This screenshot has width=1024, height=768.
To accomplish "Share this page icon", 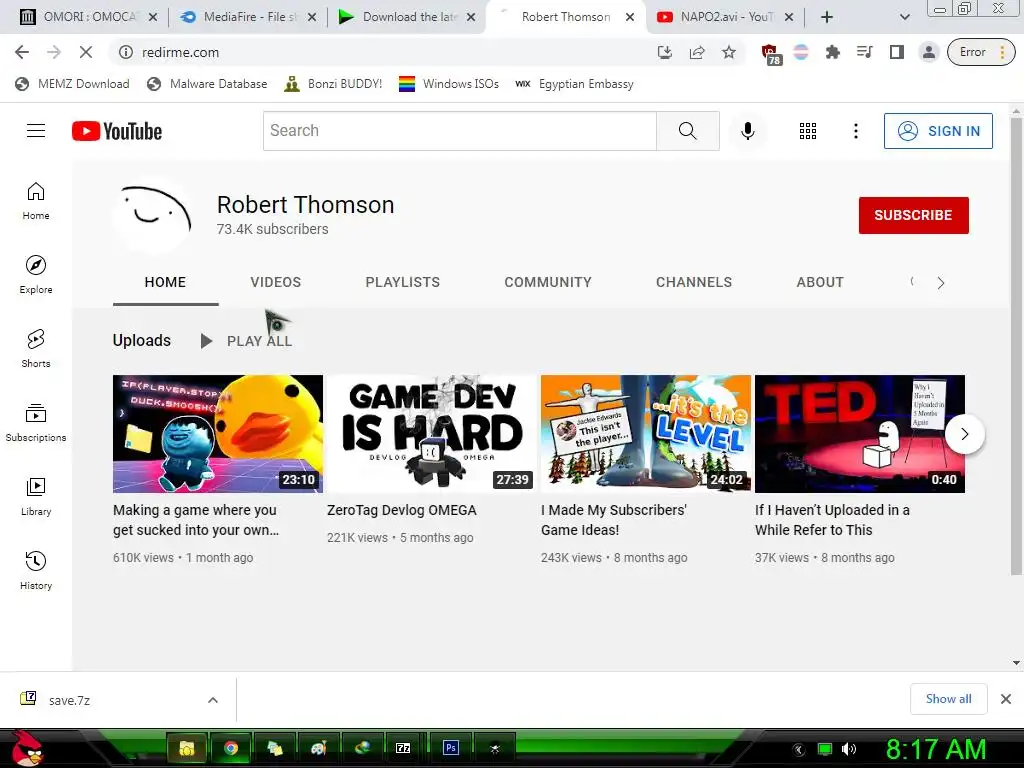I will [x=697, y=52].
